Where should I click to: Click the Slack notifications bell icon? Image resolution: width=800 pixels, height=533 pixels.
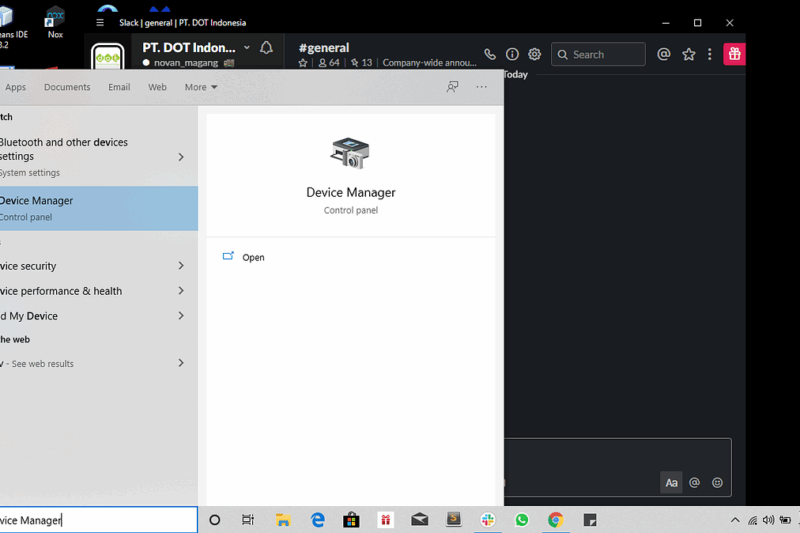pos(266,48)
